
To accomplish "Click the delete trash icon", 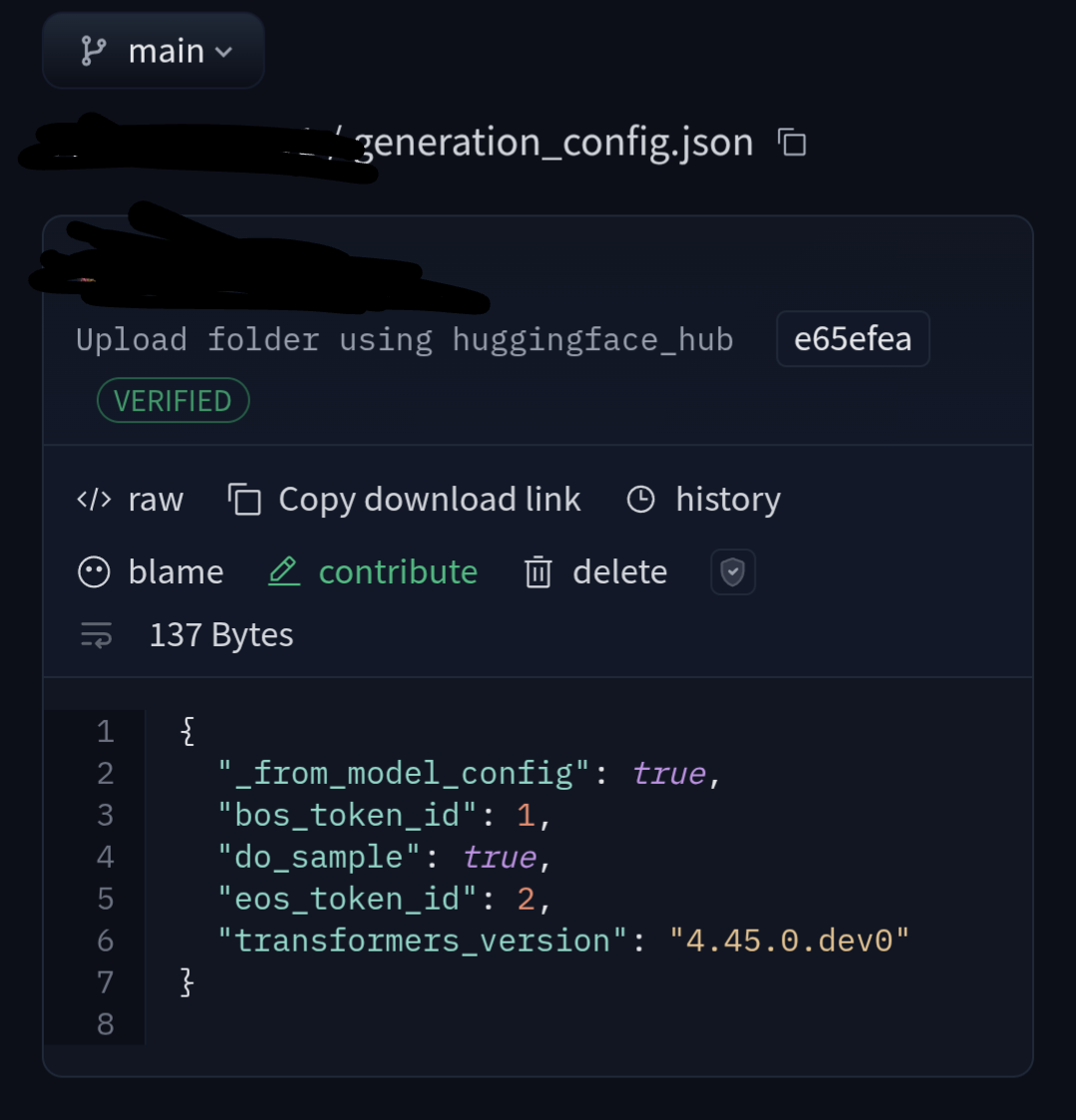I will click(x=538, y=572).
